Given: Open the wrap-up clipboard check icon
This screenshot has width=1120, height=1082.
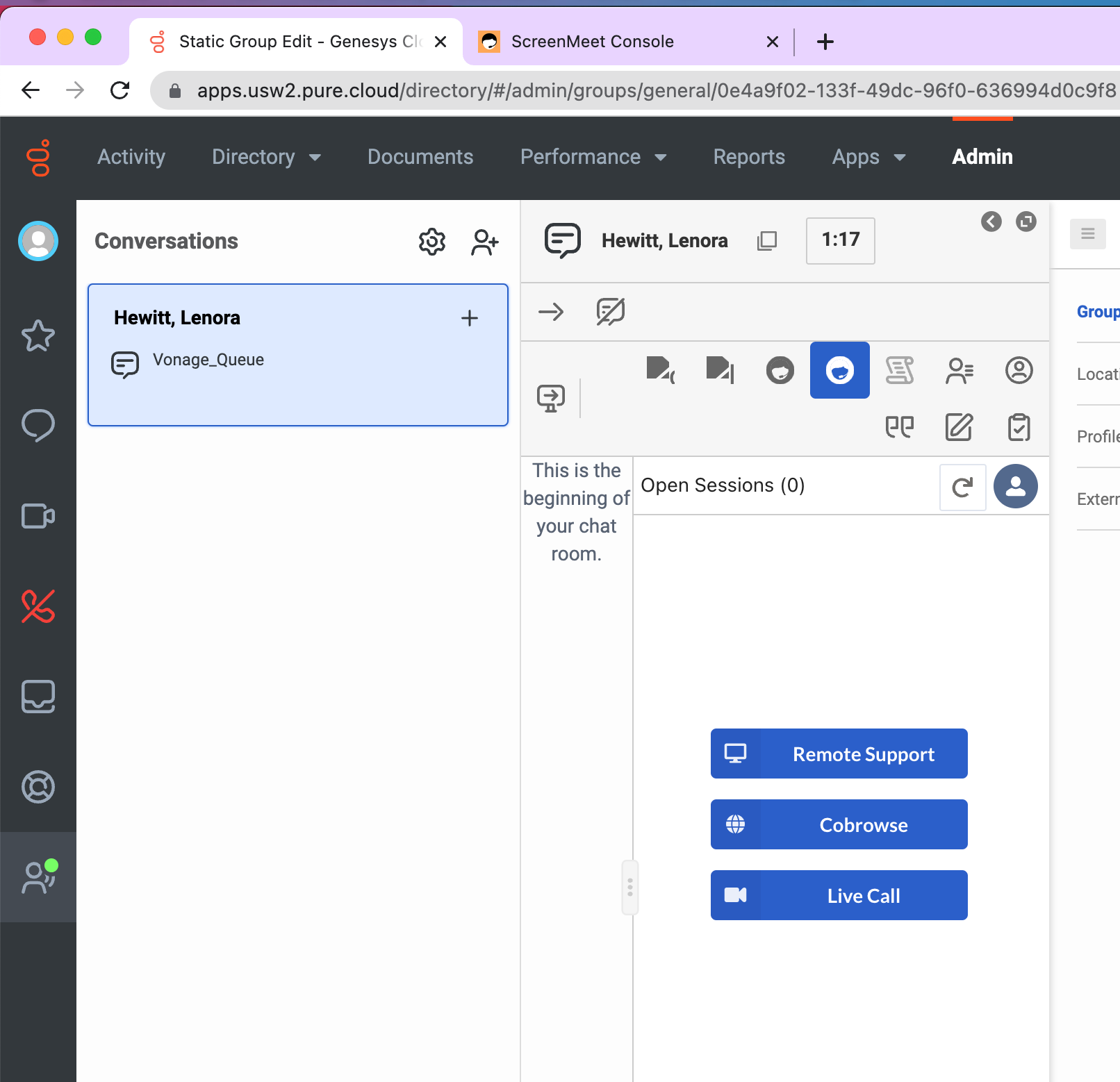Looking at the screenshot, I should click(x=1019, y=427).
